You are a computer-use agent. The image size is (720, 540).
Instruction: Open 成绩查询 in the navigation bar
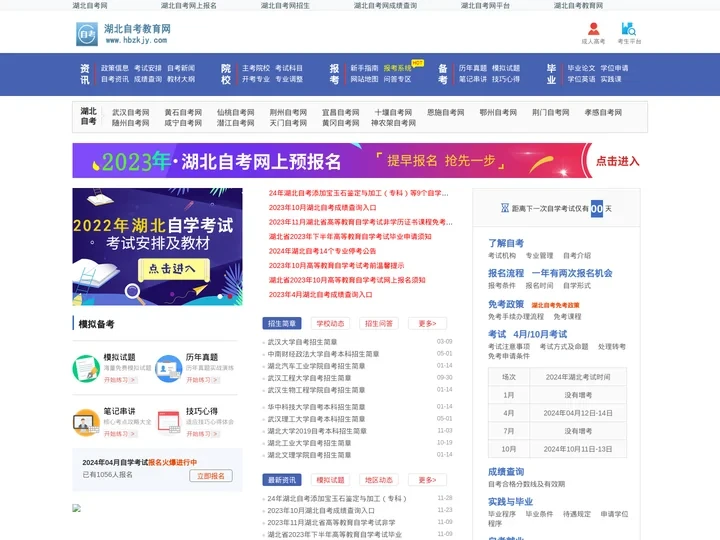click(x=148, y=79)
